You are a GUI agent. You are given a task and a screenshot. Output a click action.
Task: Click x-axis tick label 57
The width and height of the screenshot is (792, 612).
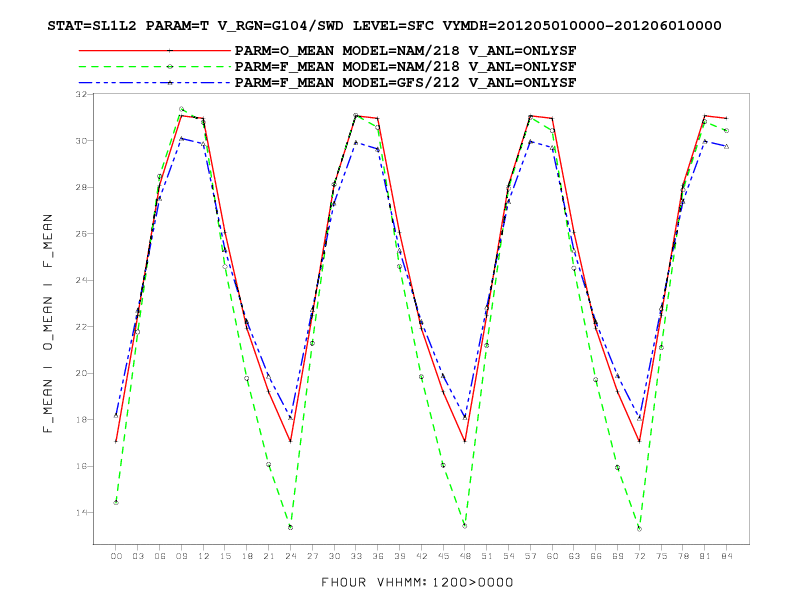pos(530,556)
